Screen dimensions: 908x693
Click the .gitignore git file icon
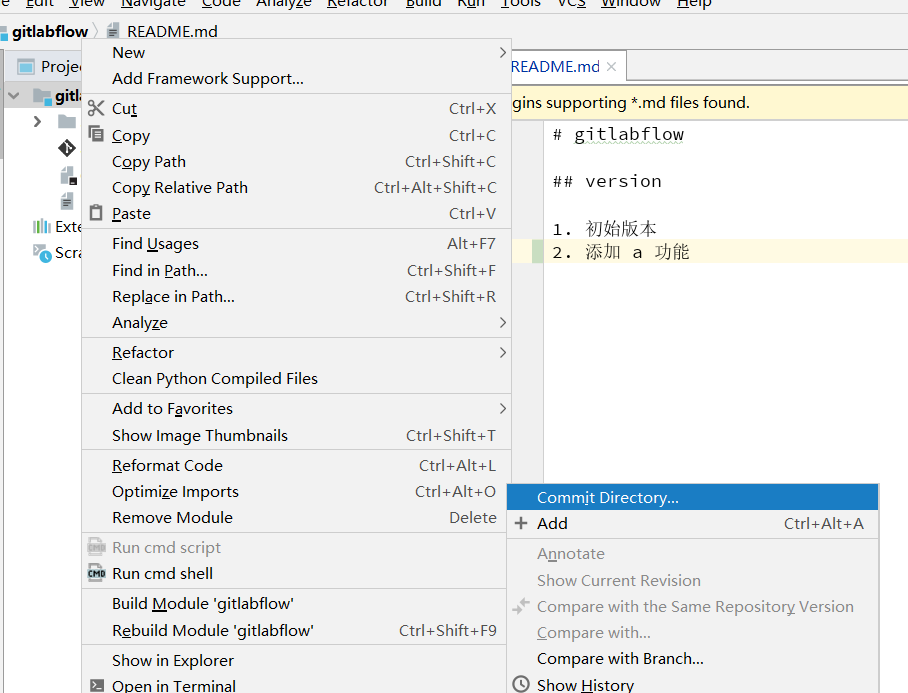67,148
